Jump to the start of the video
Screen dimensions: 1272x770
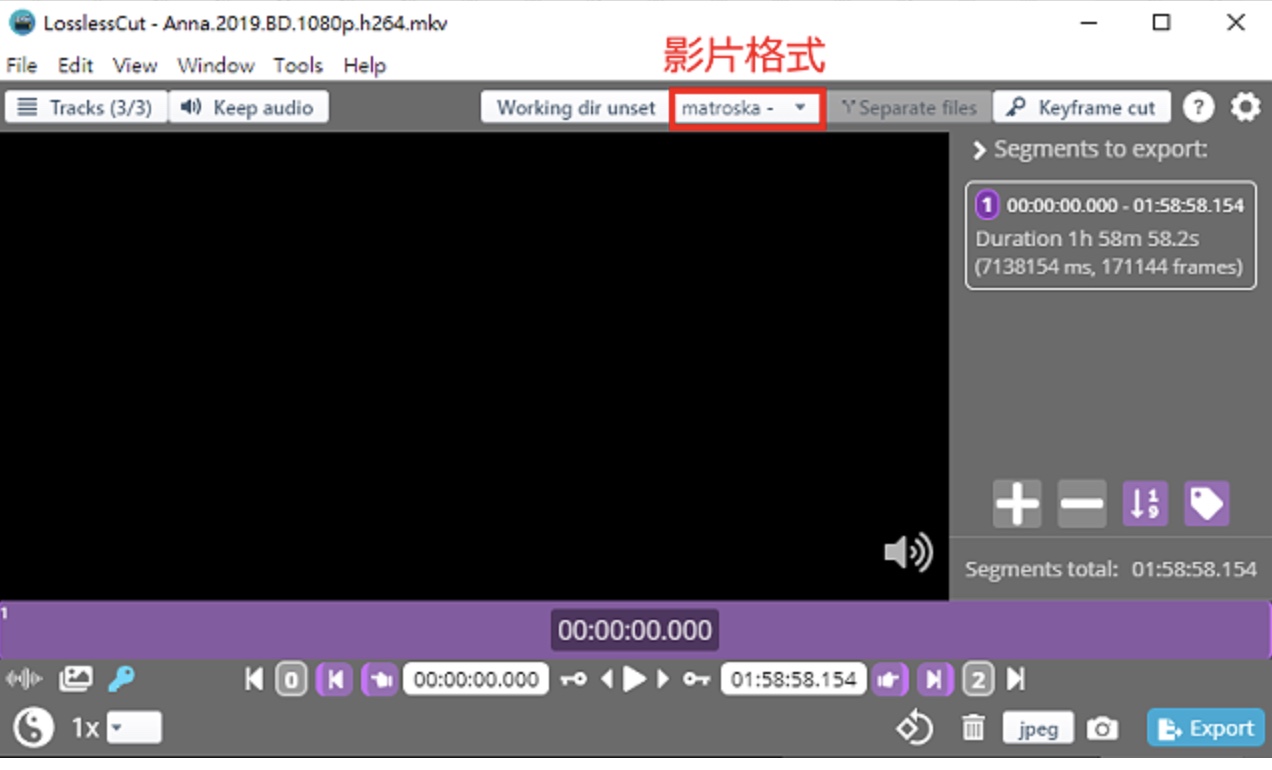(254, 680)
